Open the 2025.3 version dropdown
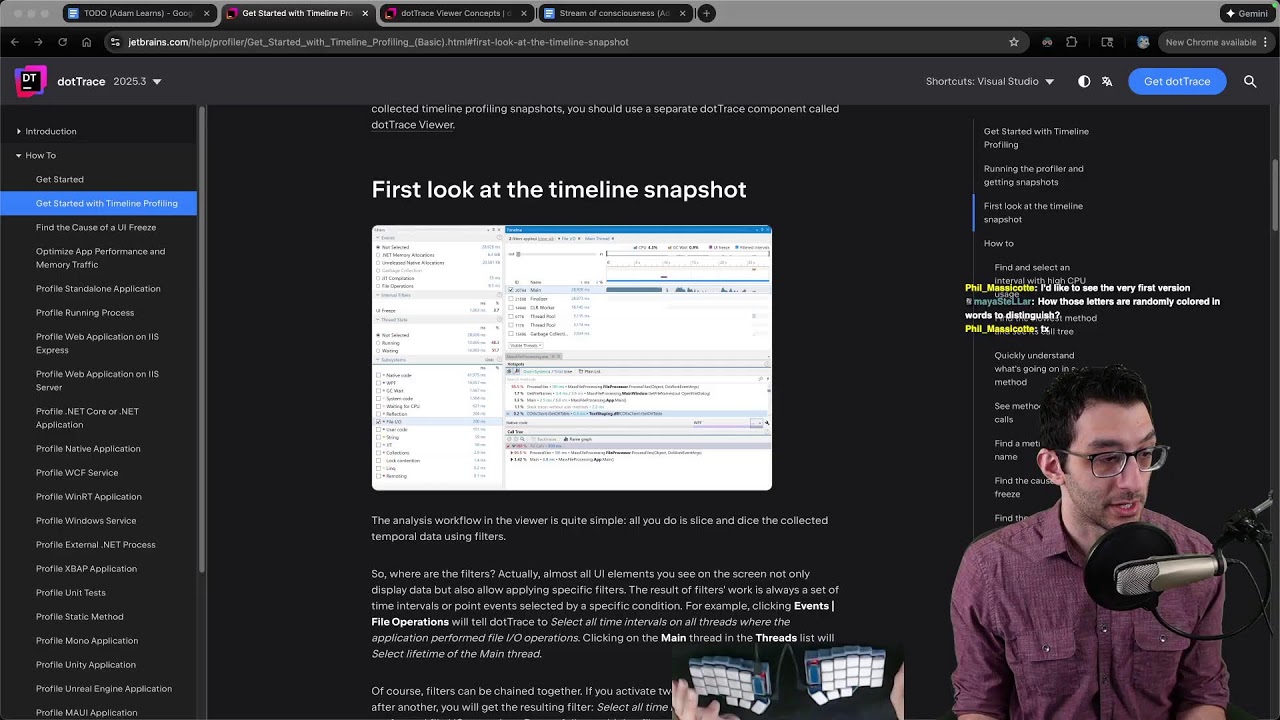Image resolution: width=1280 pixels, height=720 pixels. click(x=137, y=81)
